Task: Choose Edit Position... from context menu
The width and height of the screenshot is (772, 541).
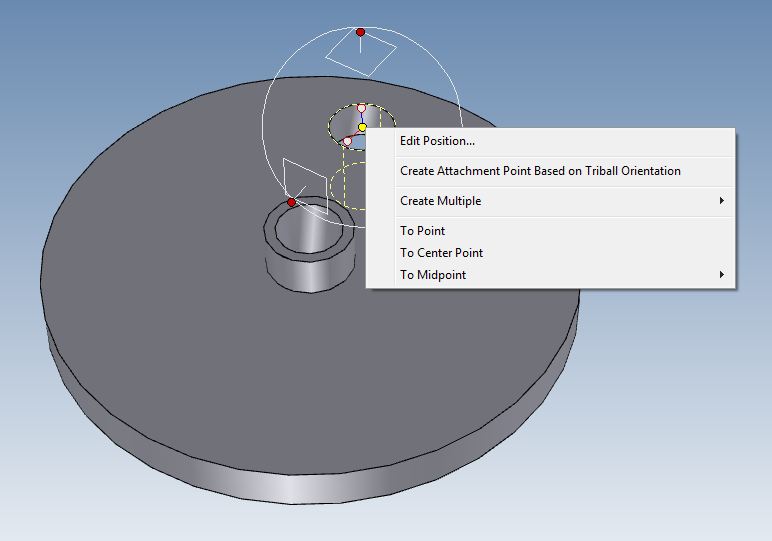Action: pos(437,141)
